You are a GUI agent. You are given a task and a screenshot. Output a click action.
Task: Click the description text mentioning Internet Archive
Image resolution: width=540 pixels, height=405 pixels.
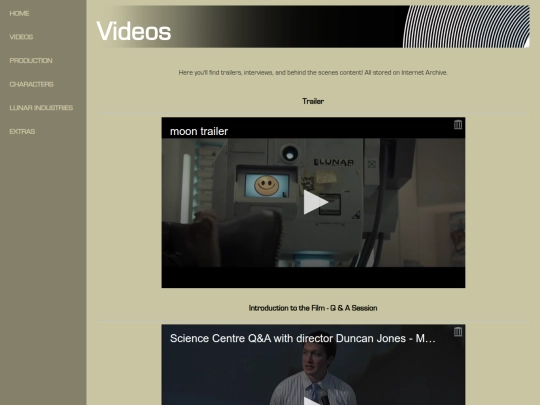[313, 73]
